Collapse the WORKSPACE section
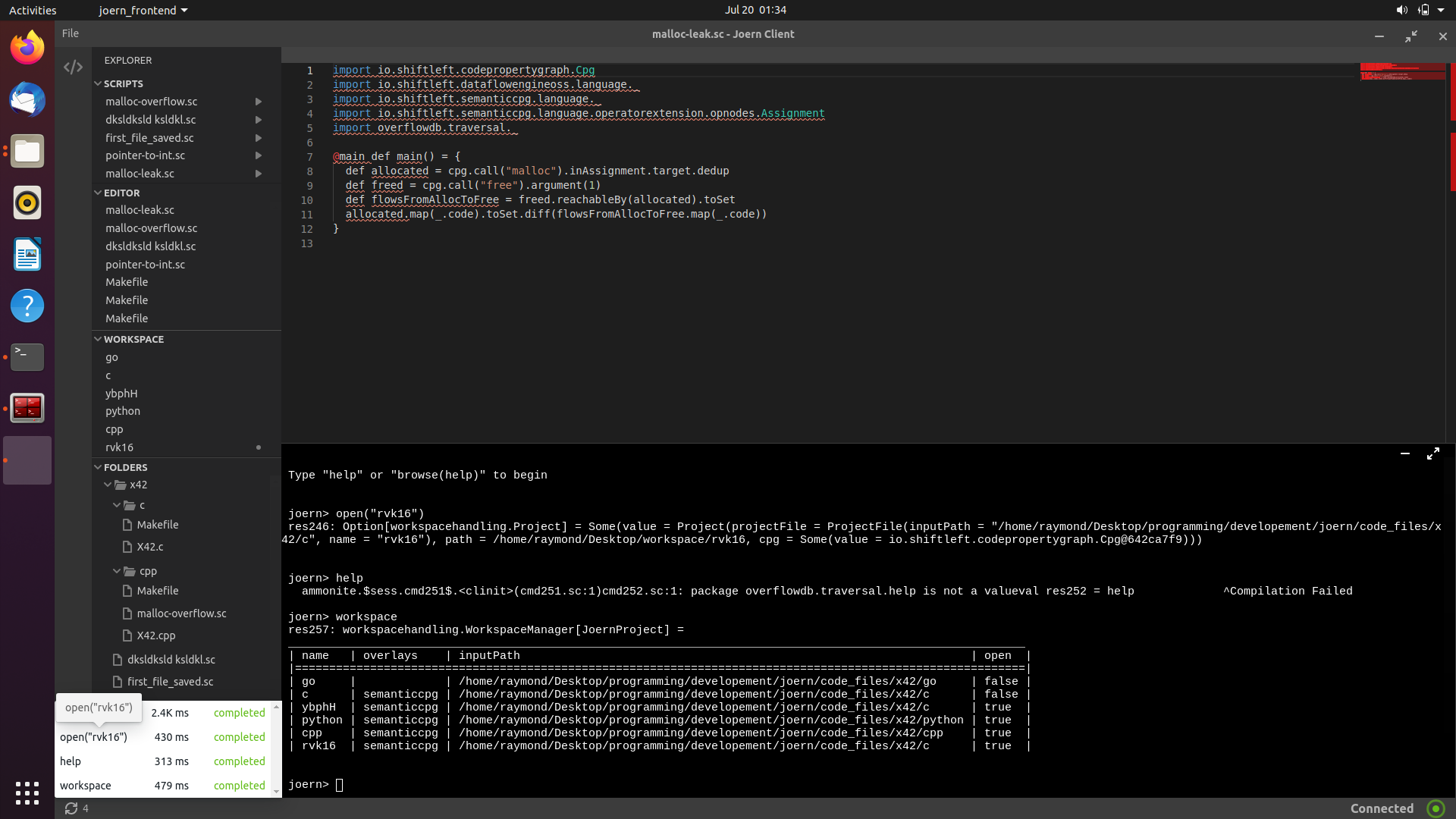 [98, 339]
